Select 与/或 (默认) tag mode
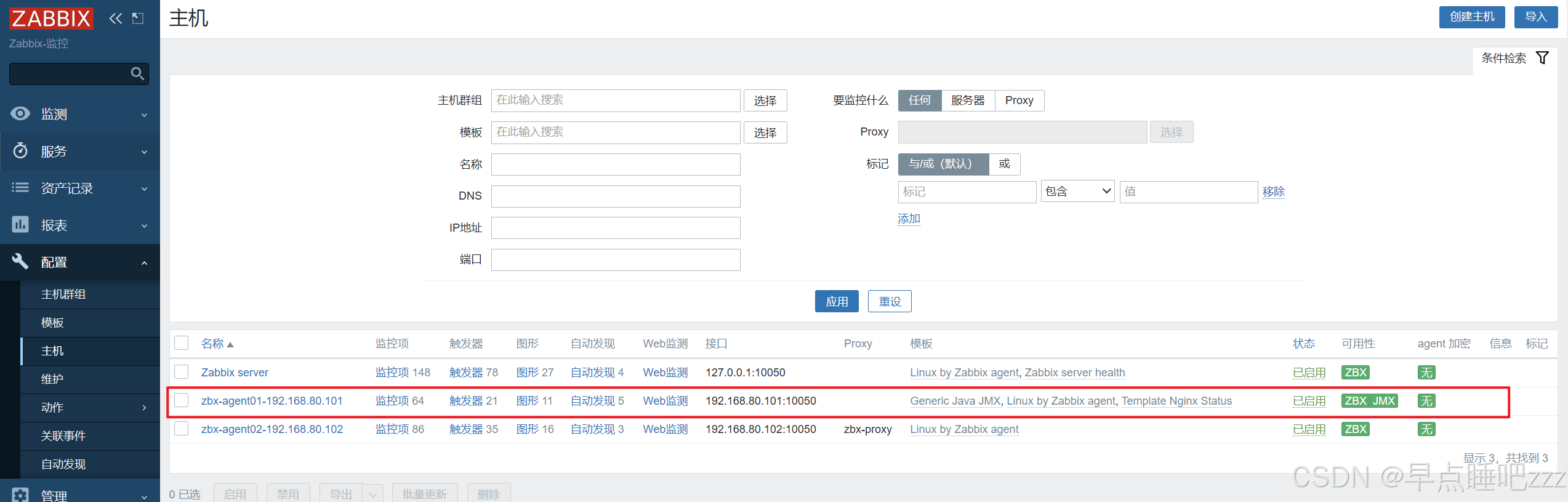The height and width of the screenshot is (502, 1568). tap(943, 164)
